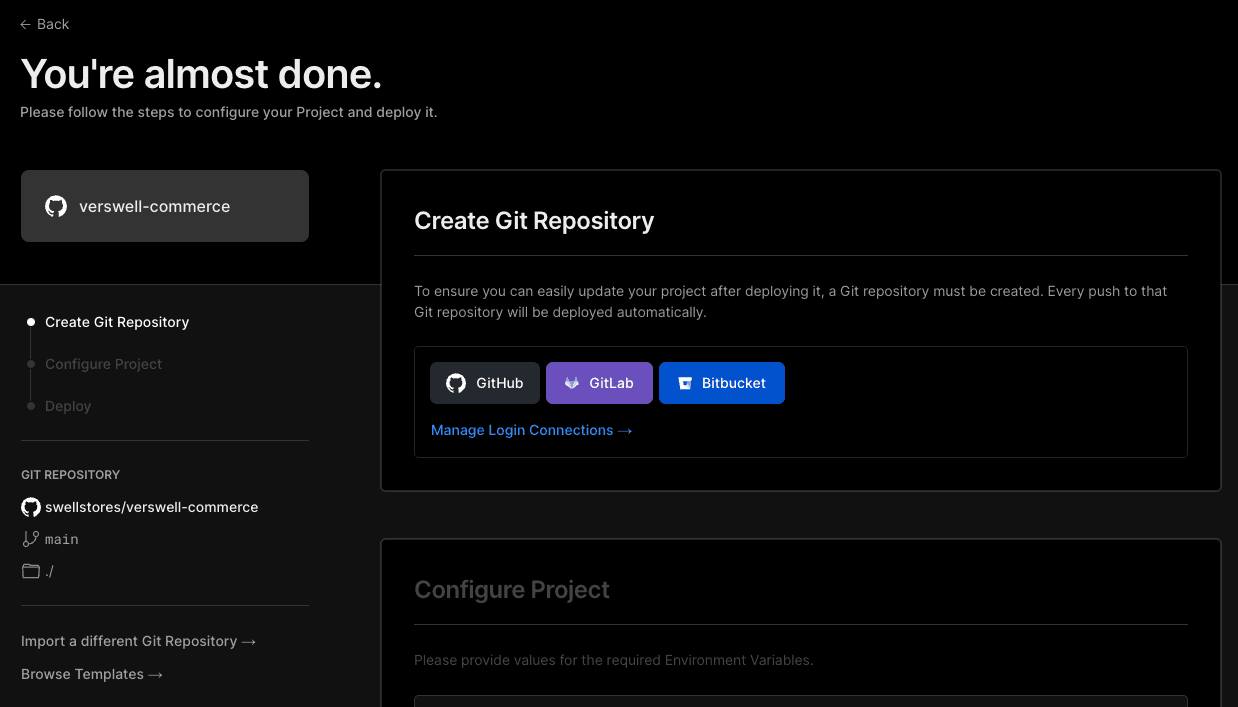Image resolution: width=1238 pixels, height=707 pixels.
Task: Select the GitLab provider button
Action: pos(599,383)
